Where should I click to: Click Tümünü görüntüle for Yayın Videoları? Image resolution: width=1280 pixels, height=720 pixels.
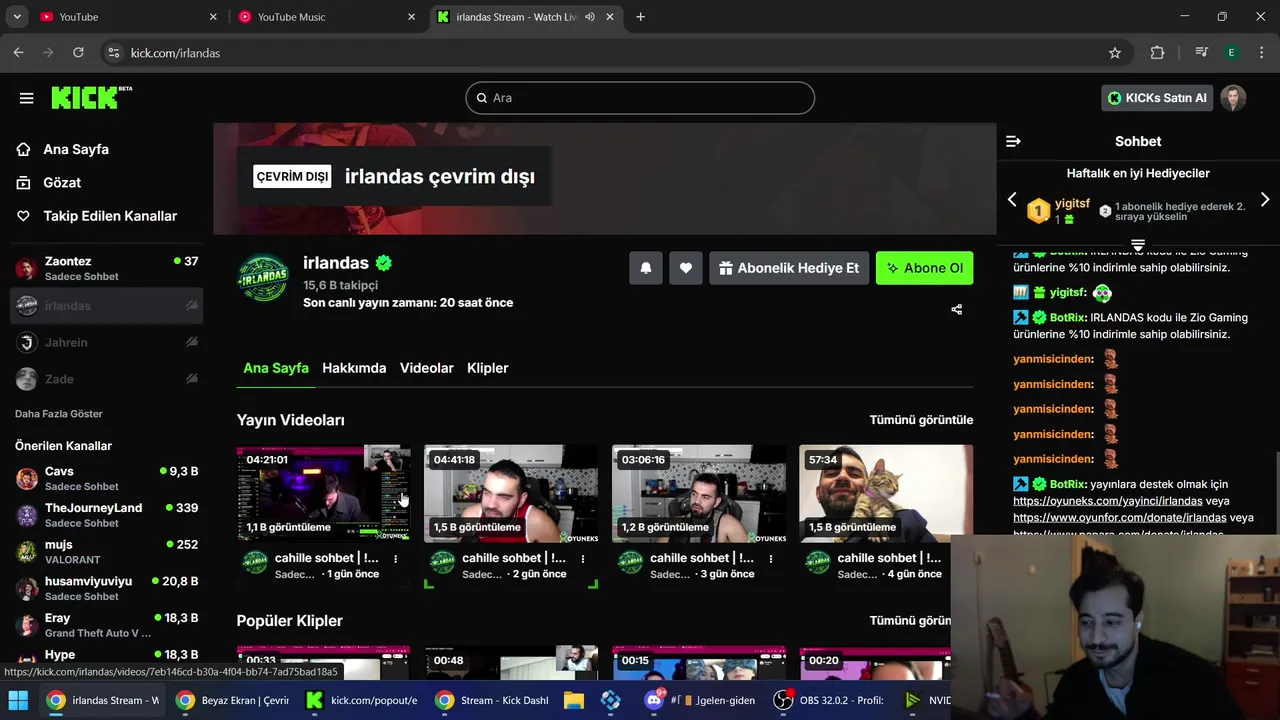(x=921, y=420)
